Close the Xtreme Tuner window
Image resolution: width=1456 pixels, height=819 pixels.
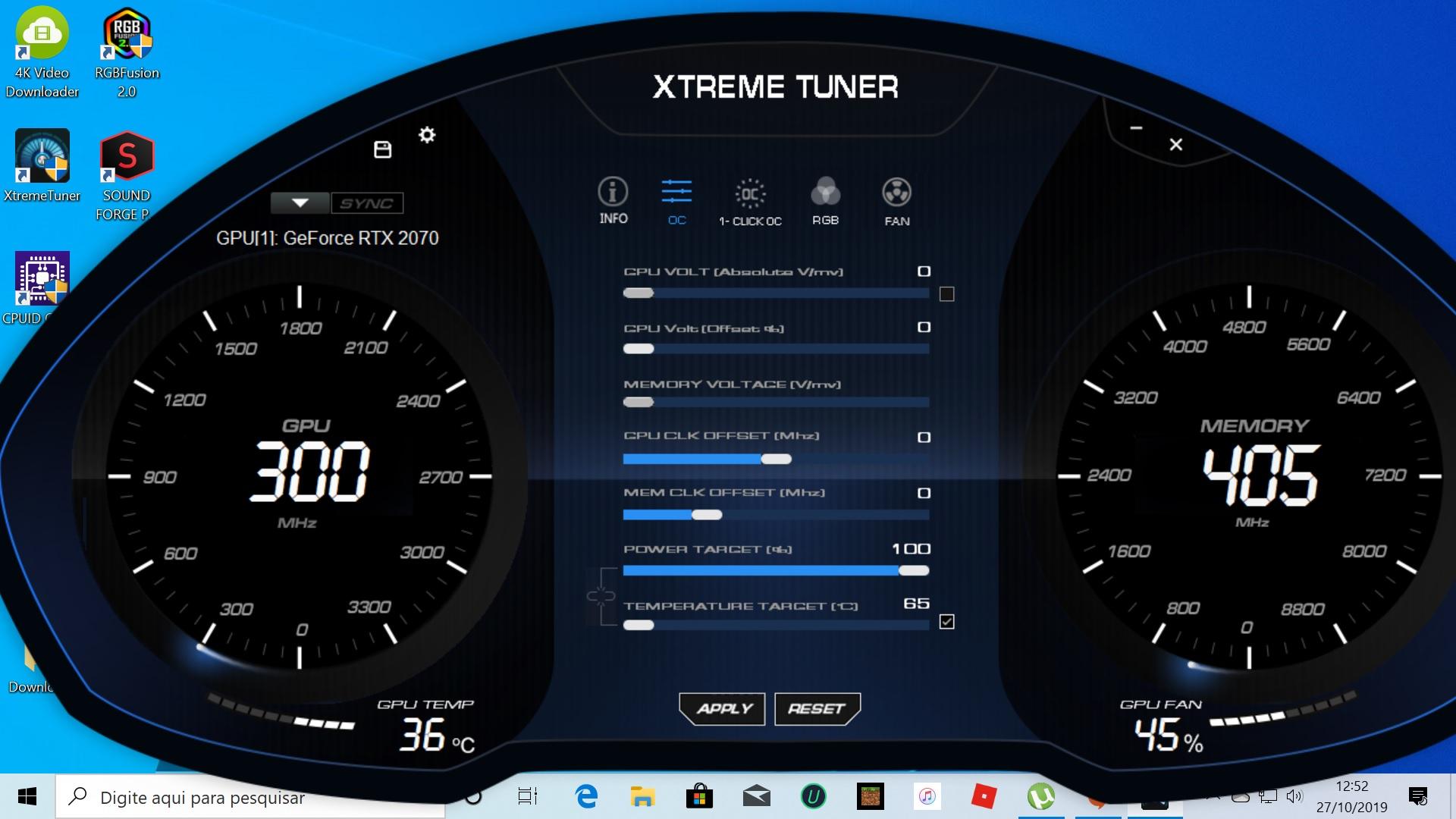(1176, 144)
